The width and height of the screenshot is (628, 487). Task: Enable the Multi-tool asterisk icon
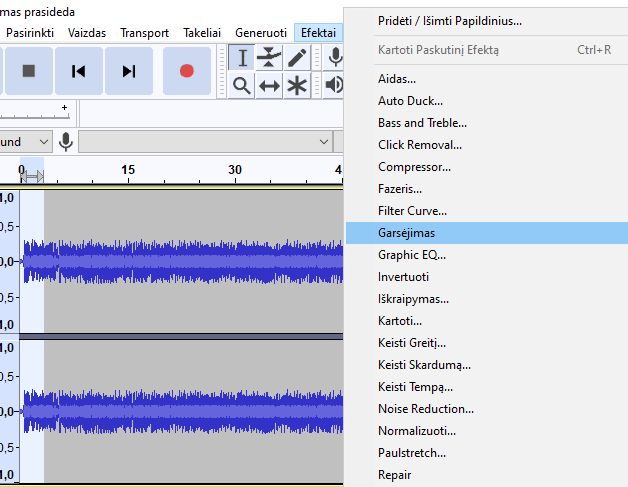click(297, 86)
